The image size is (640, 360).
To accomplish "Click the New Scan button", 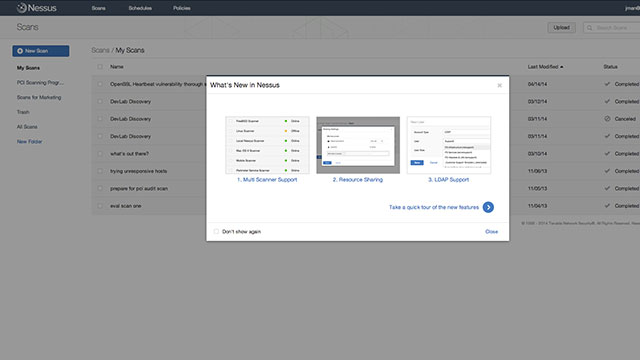I will click(41, 51).
